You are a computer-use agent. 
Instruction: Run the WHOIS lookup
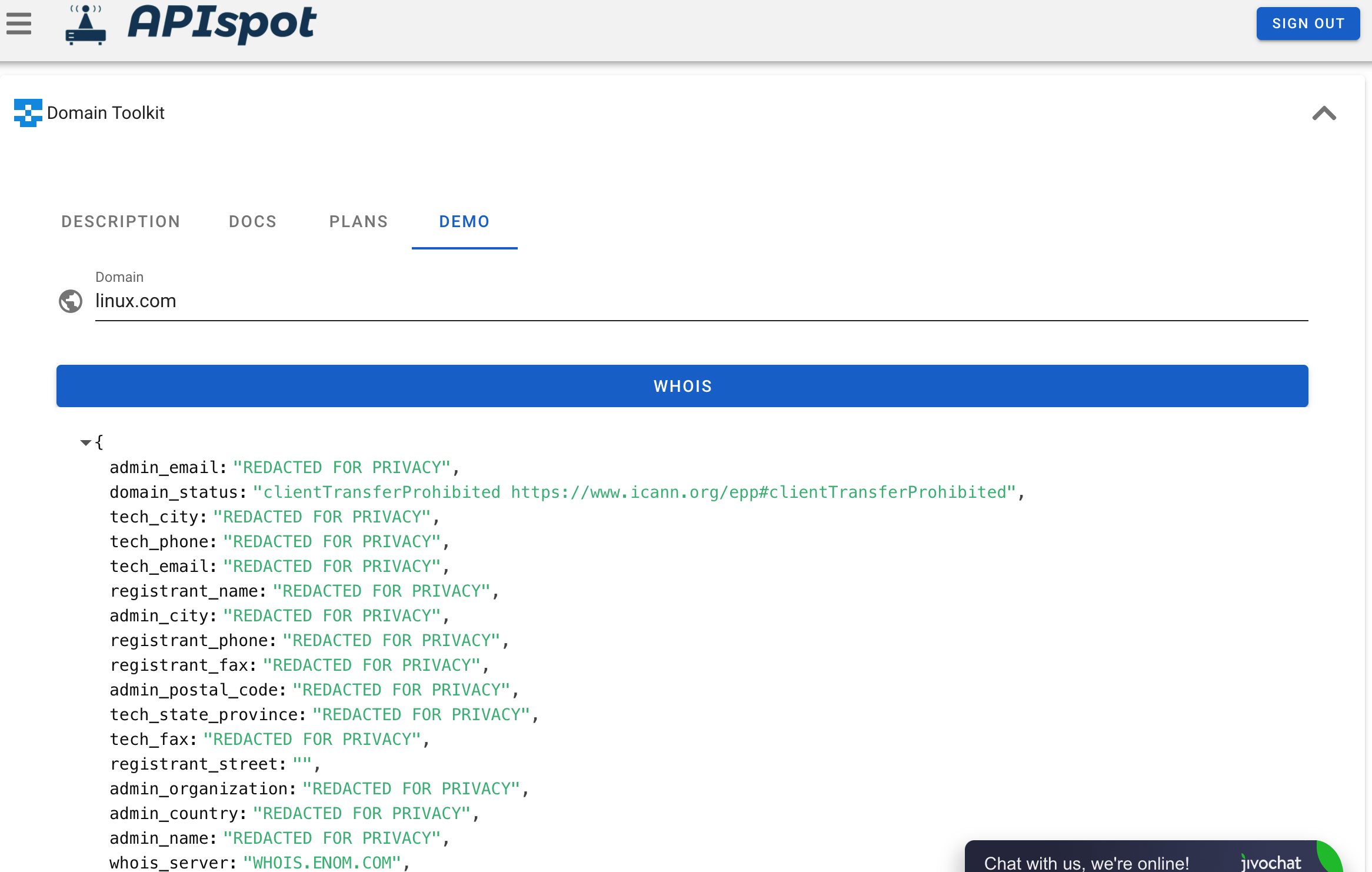point(682,386)
